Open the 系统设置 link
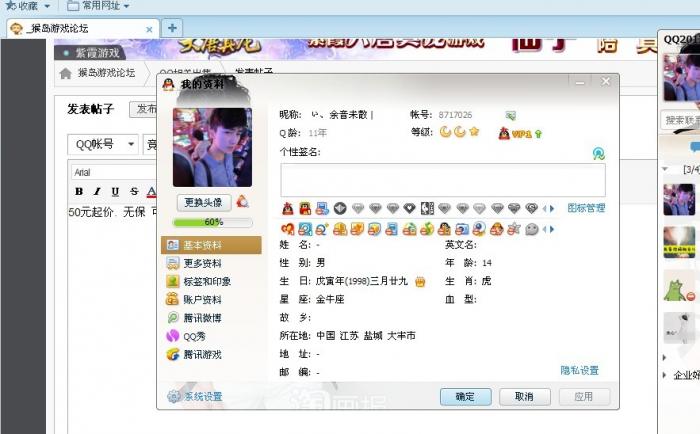The height and width of the screenshot is (434, 700). coord(195,396)
